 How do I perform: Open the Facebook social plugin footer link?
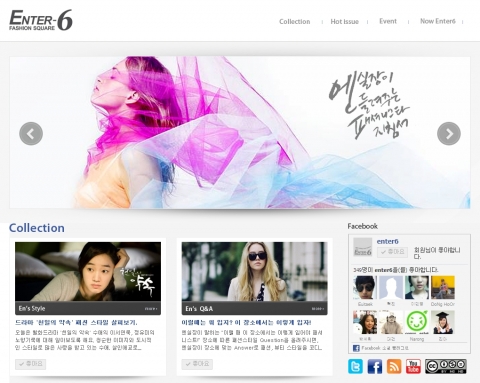pyautogui.click(x=381, y=348)
